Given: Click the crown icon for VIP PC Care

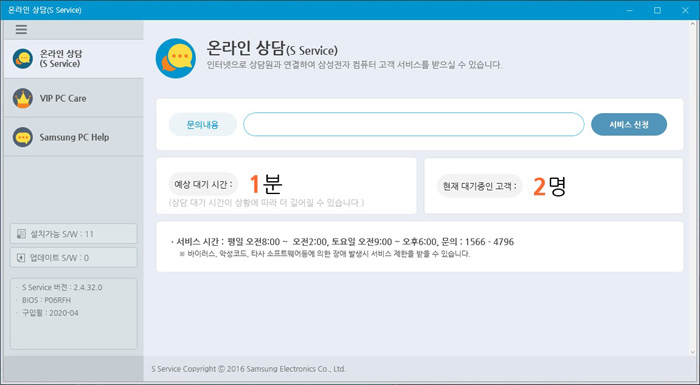Looking at the screenshot, I should pyautogui.click(x=23, y=98).
